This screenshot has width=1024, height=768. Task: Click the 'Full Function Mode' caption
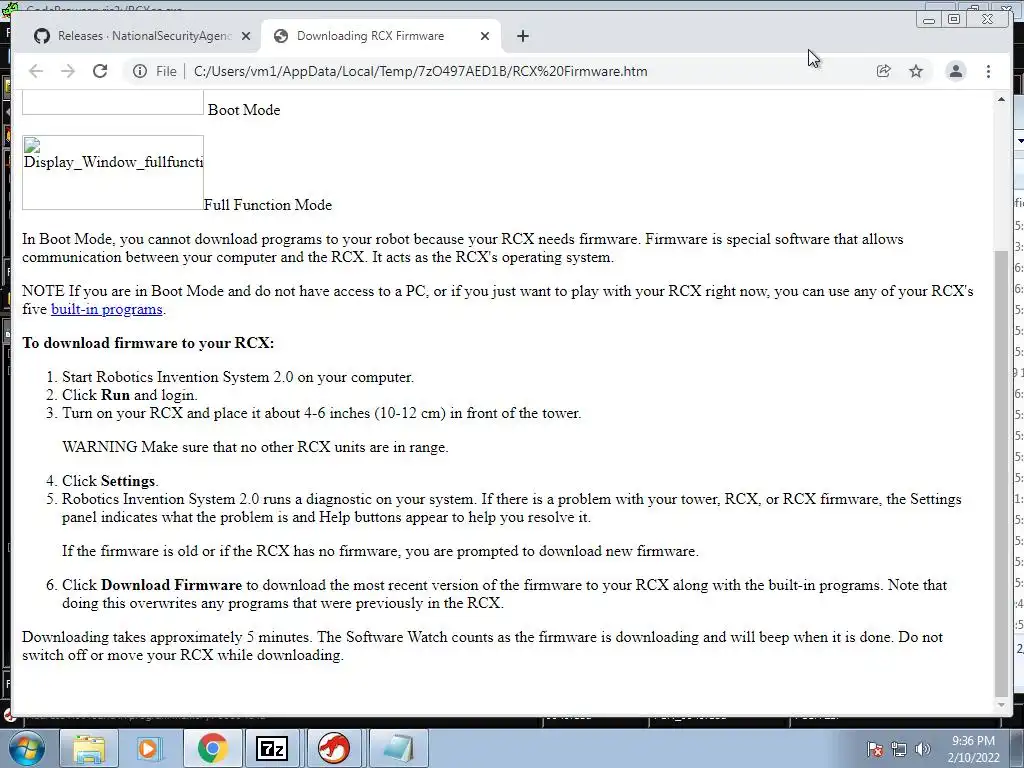[268, 205]
